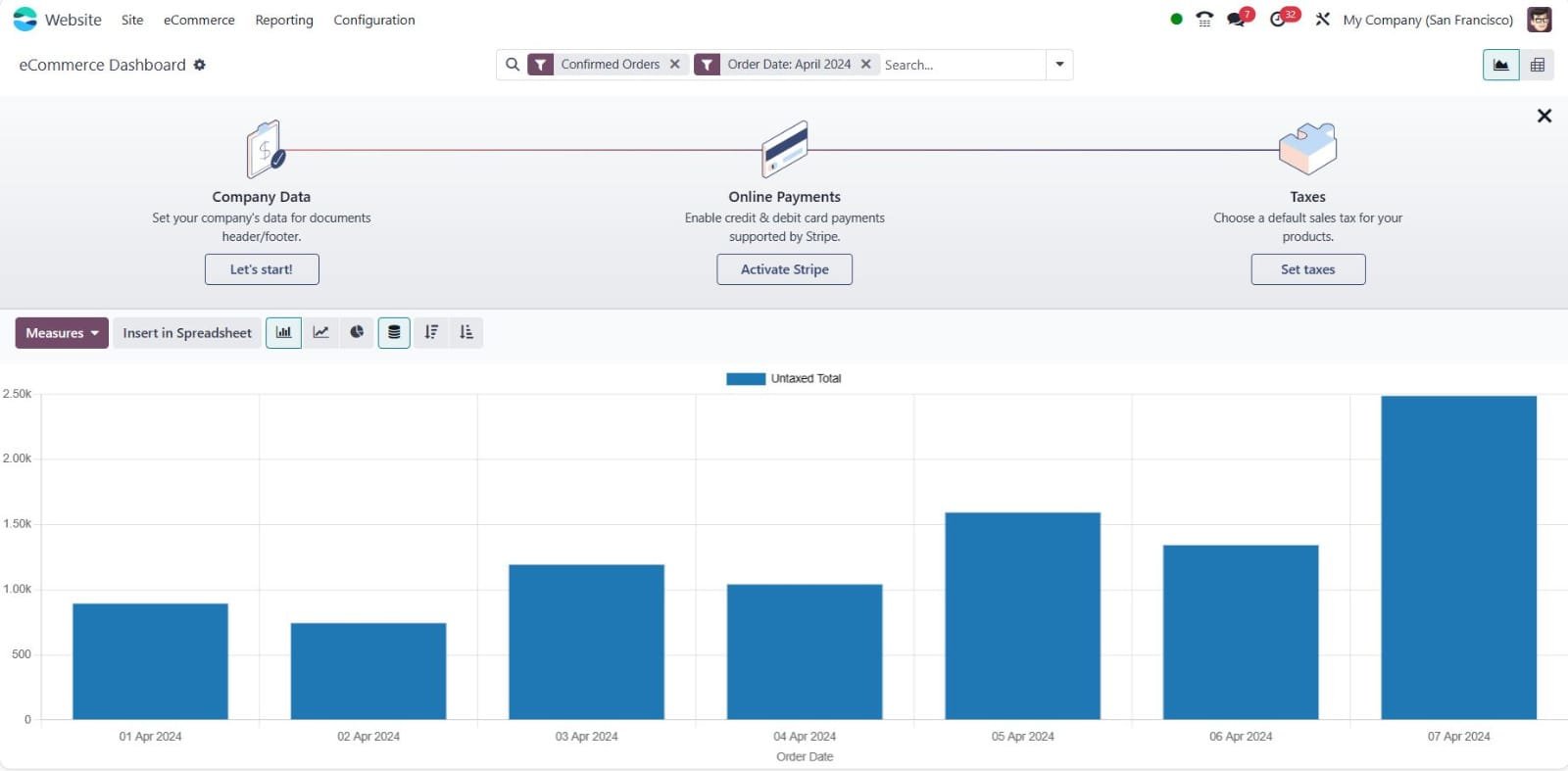Sort chart in descending order
The width and height of the screenshot is (1568, 771).
point(431,333)
